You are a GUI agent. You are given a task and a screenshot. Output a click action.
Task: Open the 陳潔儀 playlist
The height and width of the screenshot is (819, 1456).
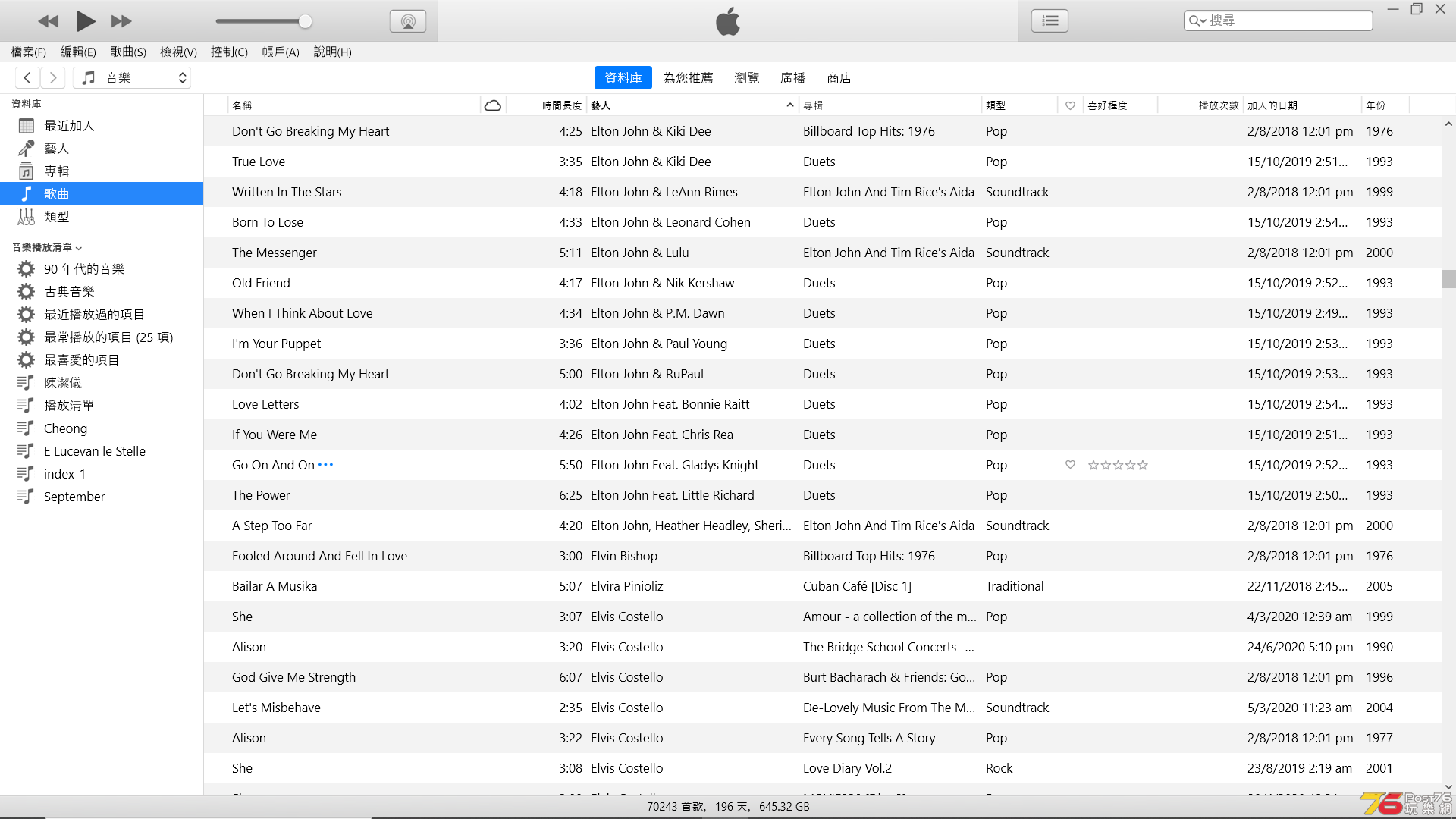[x=102, y=383]
